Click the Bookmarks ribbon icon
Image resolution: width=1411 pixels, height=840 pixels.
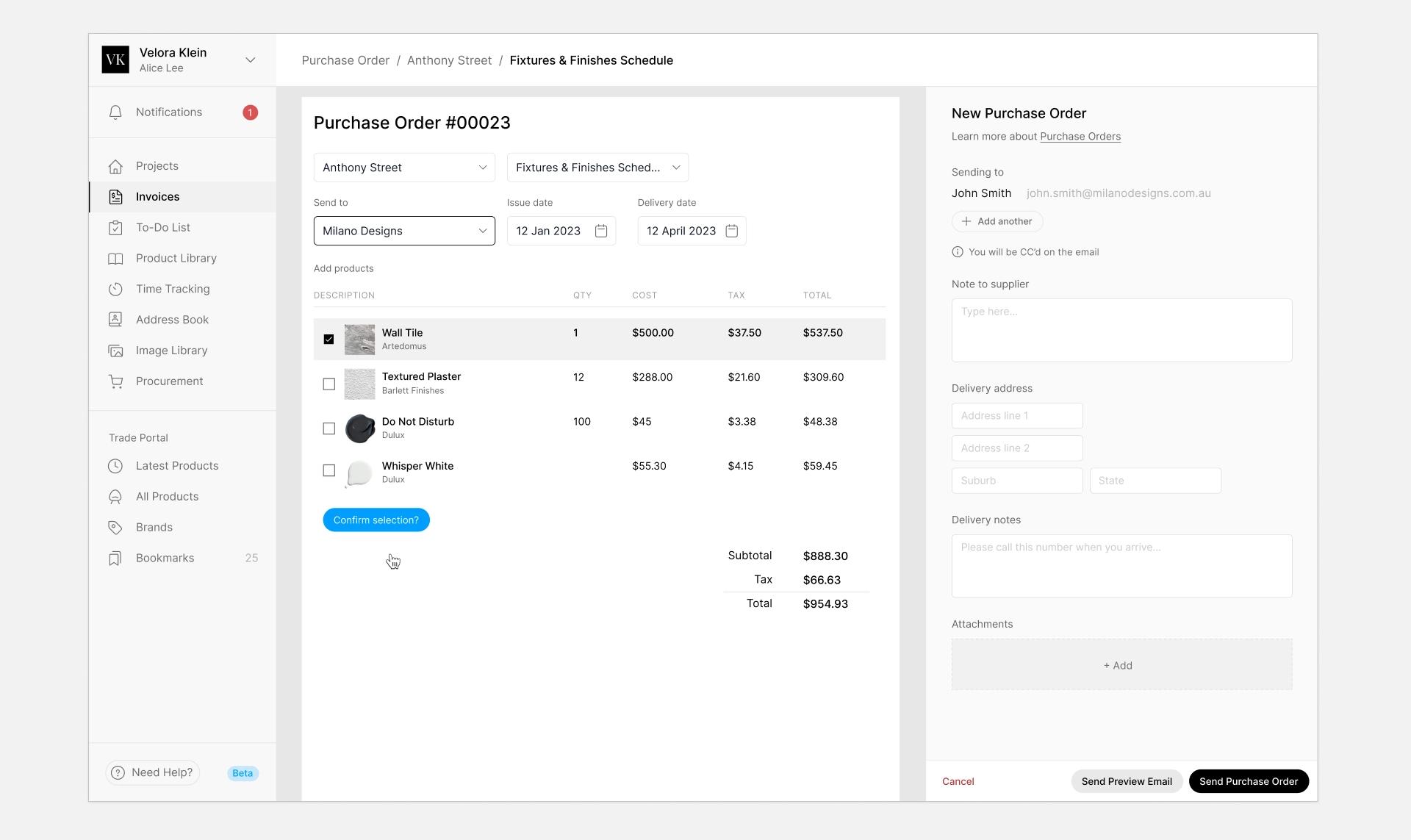(x=115, y=559)
